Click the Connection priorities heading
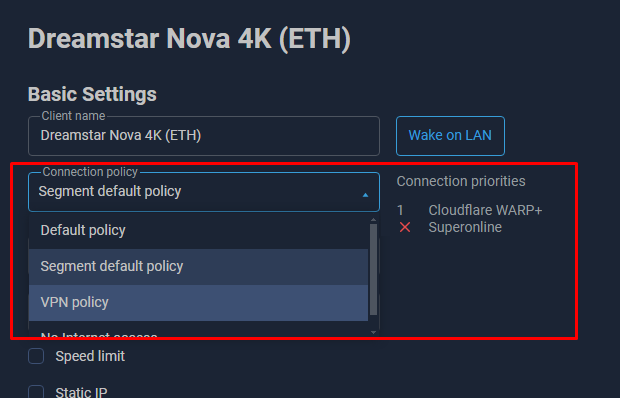 pyautogui.click(x=461, y=181)
